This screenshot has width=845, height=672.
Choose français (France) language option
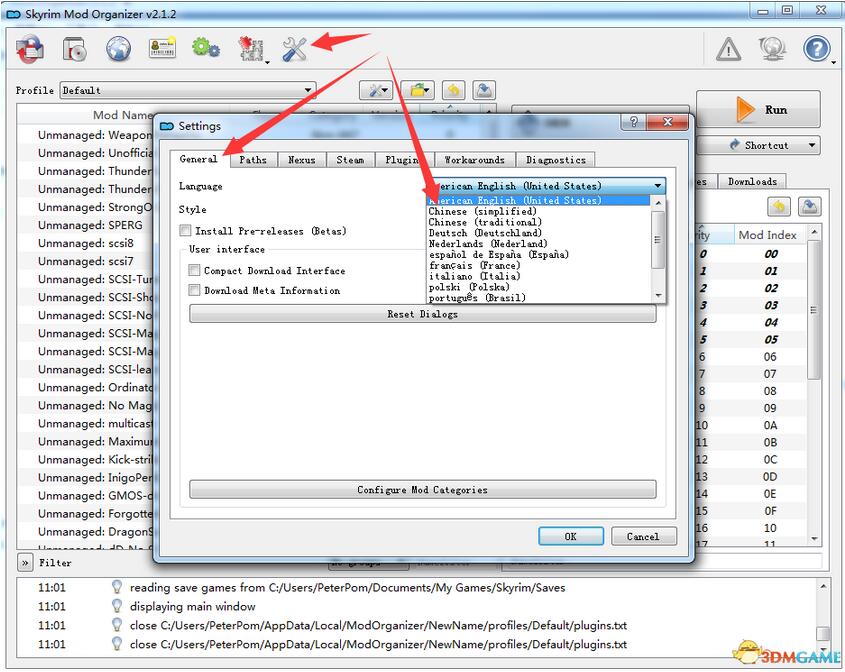(538, 265)
